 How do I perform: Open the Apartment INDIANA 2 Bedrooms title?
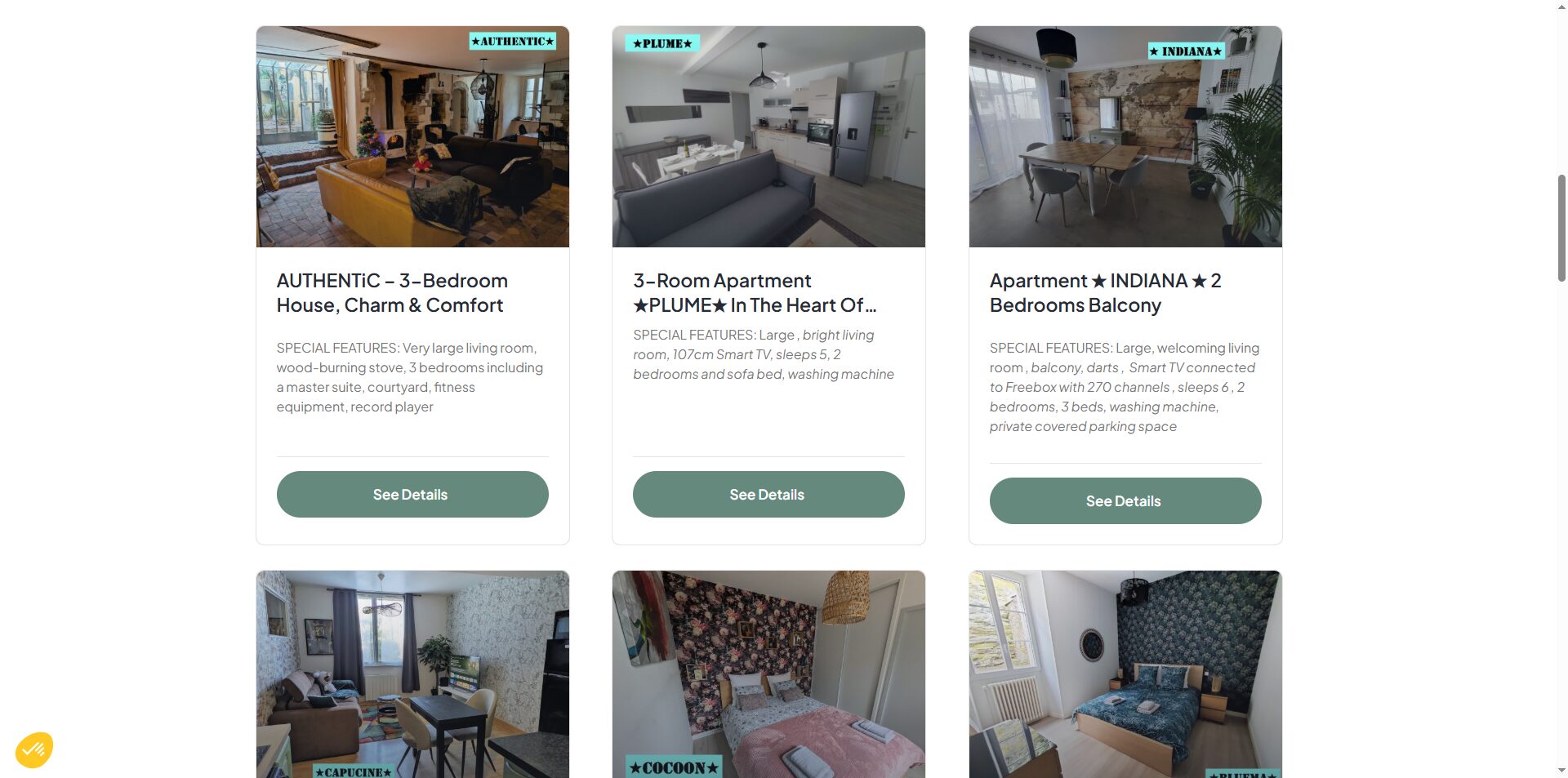point(1105,293)
